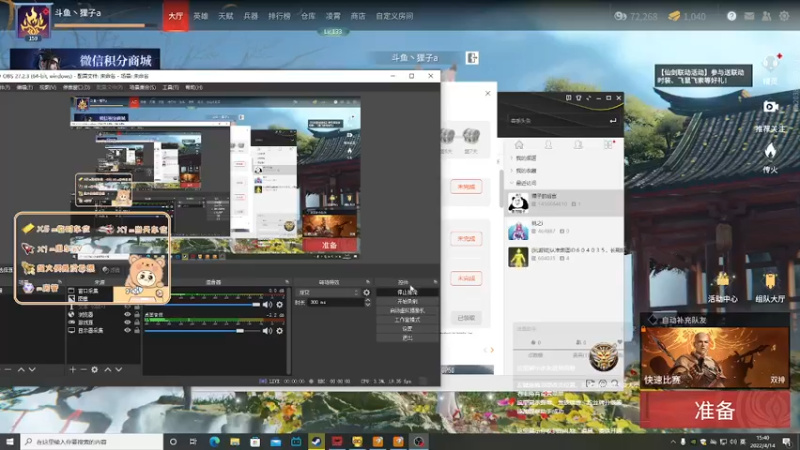Collapse 最近访问 group in chat client
The image size is (800, 450).
(512, 183)
